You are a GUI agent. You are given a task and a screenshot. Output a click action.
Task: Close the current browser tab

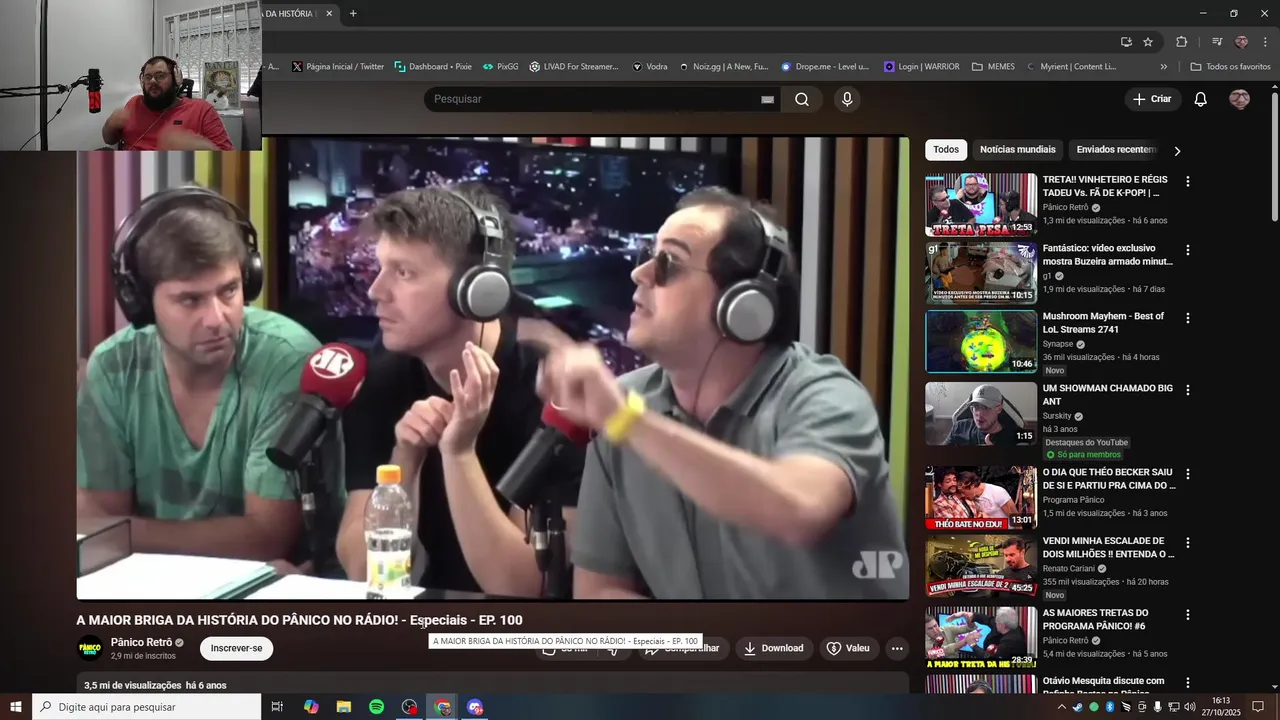tap(329, 13)
